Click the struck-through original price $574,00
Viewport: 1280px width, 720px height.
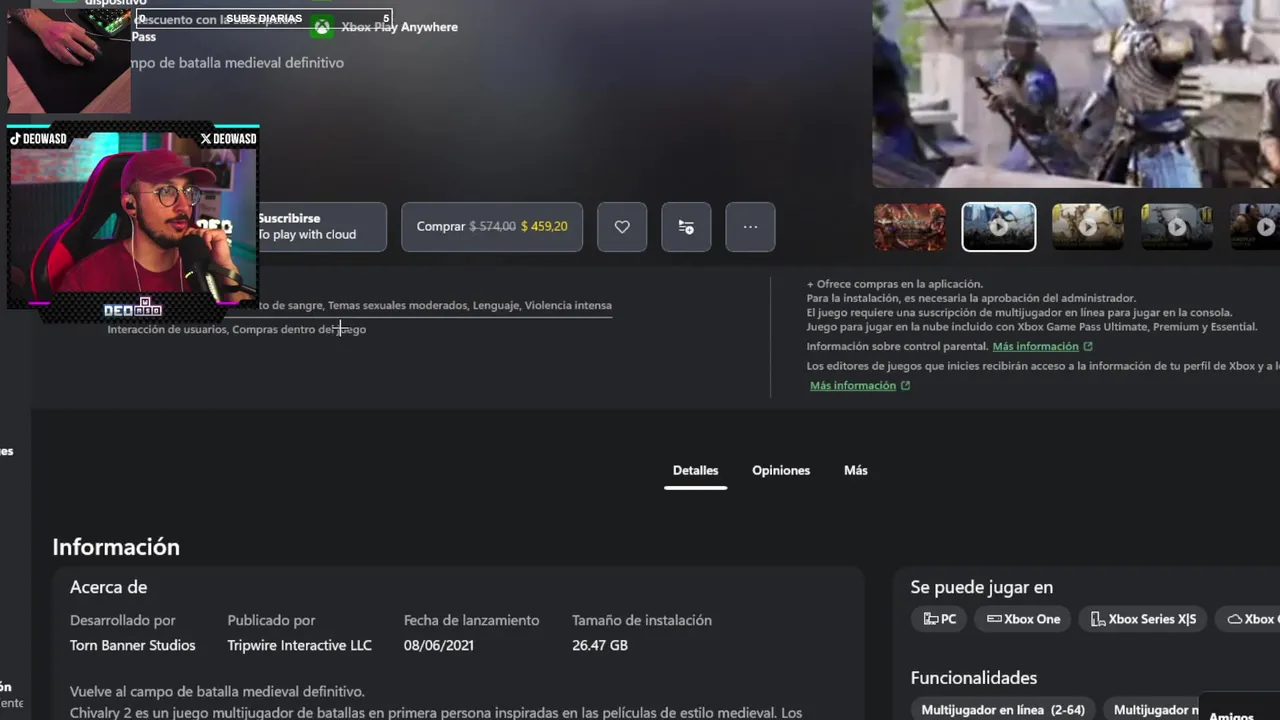pos(493,227)
